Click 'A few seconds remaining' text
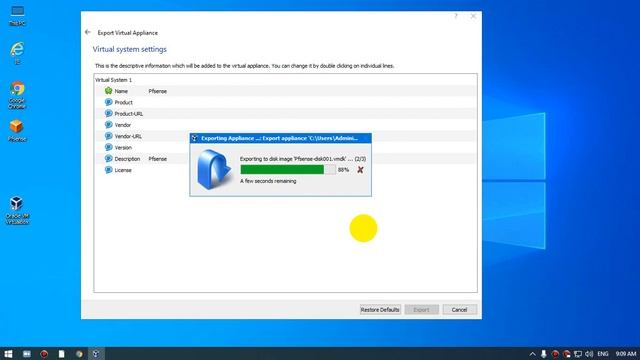 268,181
